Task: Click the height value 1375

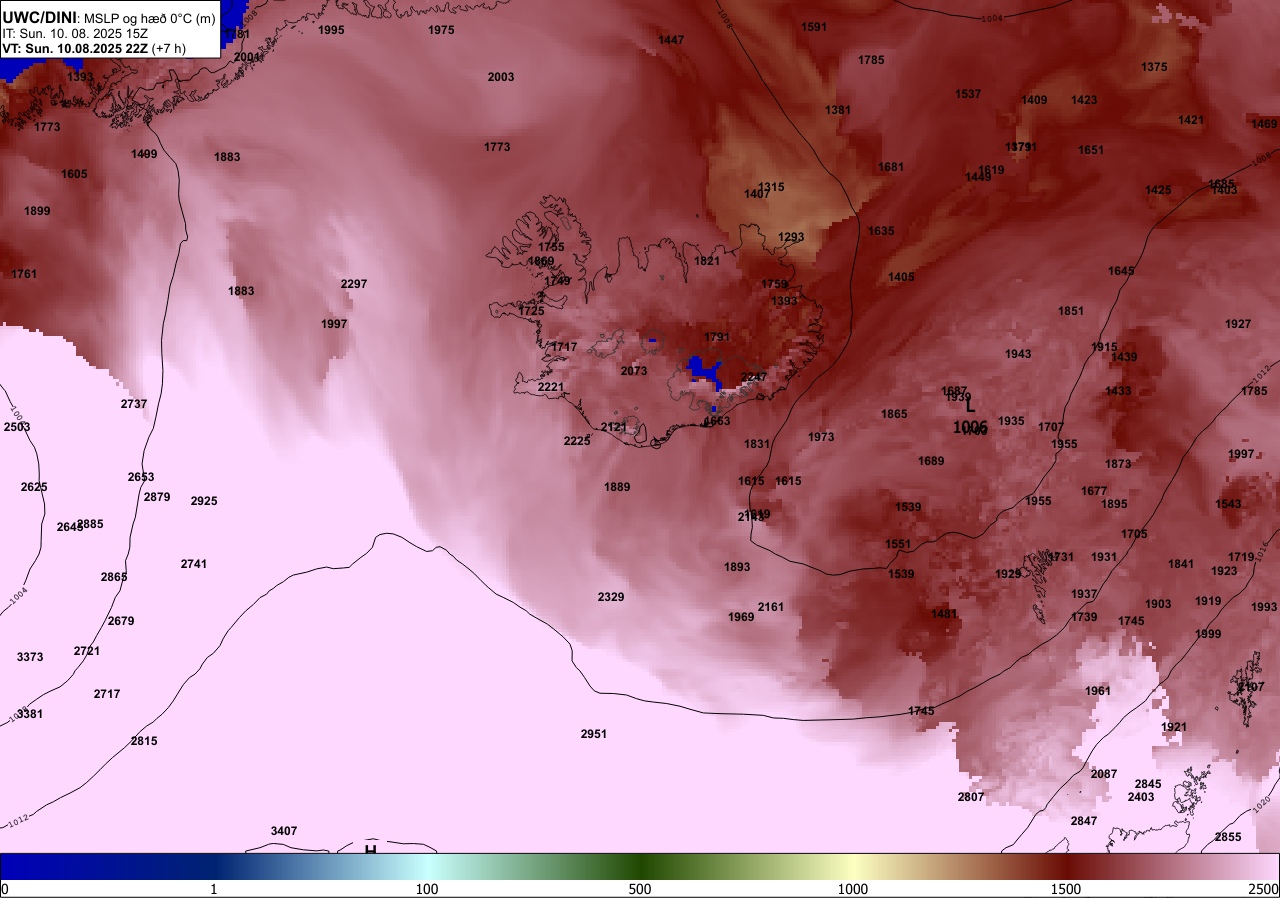Action: point(1154,67)
